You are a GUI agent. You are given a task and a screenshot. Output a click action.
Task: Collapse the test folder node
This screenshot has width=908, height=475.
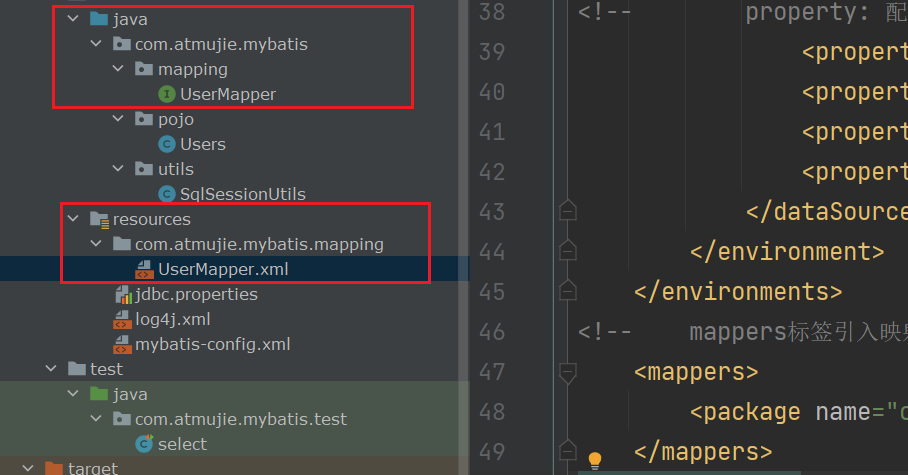(x=50, y=369)
